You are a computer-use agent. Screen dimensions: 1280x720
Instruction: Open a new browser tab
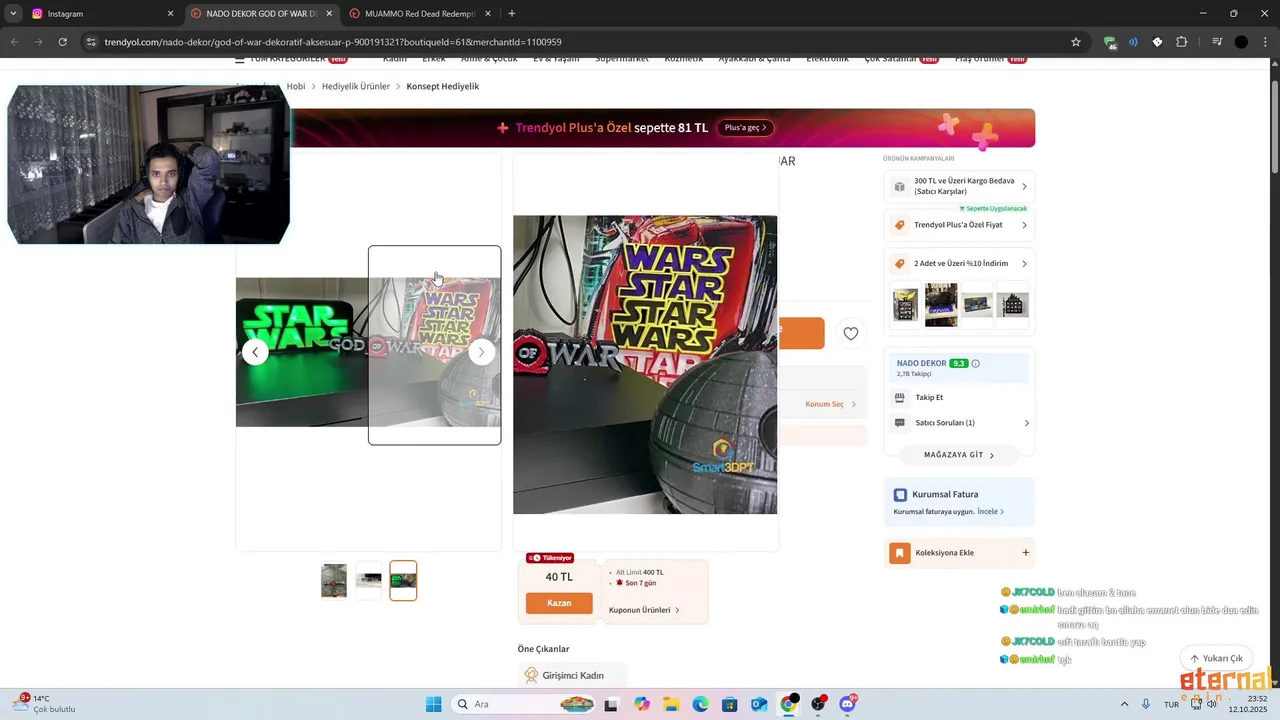tap(512, 13)
